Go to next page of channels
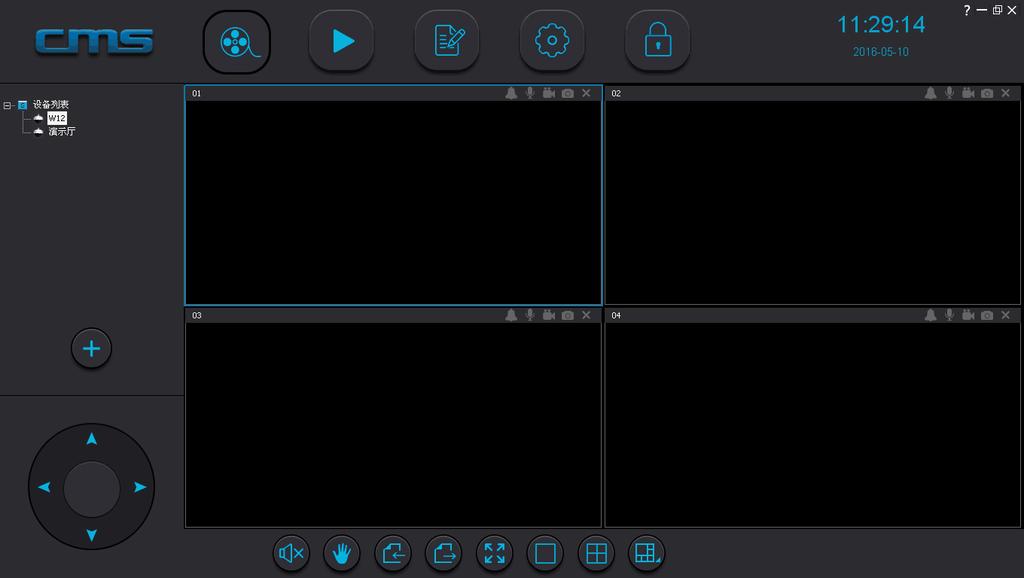The image size is (1024, 578). (443, 554)
